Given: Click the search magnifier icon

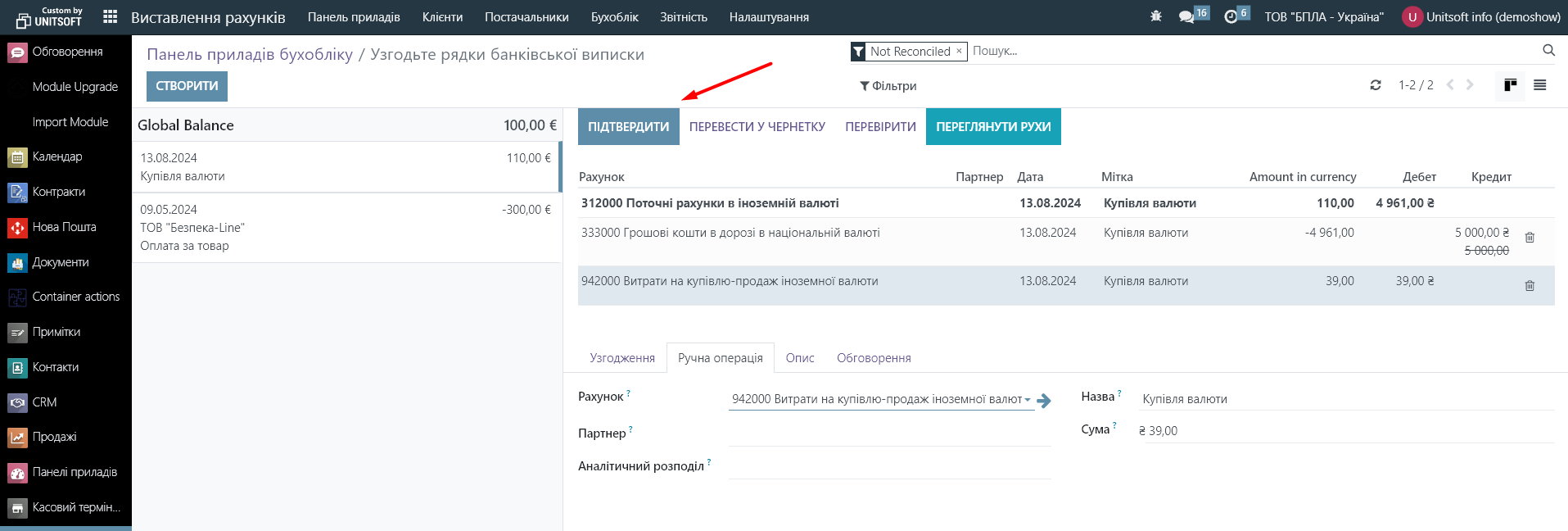Looking at the screenshot, I should tap(1548, 51).
